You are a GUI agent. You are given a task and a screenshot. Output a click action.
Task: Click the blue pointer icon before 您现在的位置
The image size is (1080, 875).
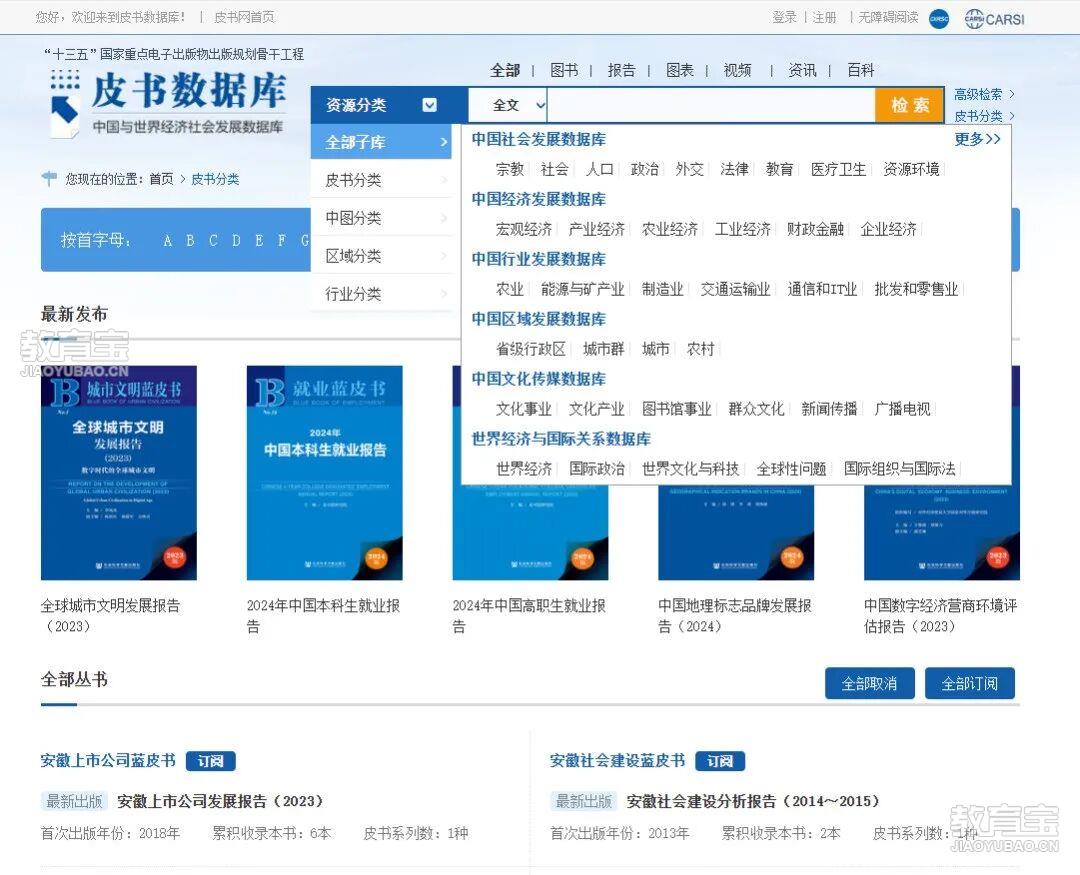click(47, 179)
